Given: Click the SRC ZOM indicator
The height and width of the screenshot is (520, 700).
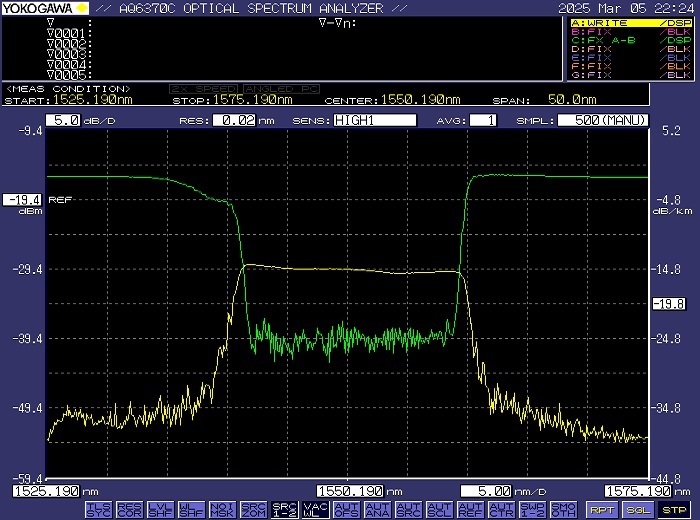Looking at the screenshot, I should click(254, 509).
